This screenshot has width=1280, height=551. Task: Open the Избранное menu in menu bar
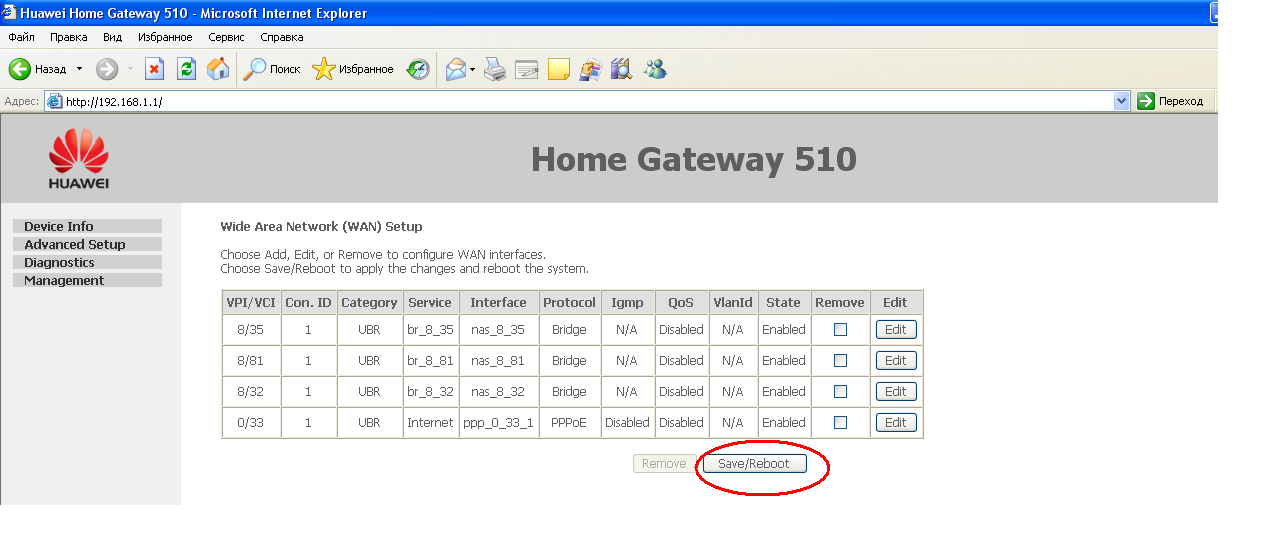tap(165, 37)
